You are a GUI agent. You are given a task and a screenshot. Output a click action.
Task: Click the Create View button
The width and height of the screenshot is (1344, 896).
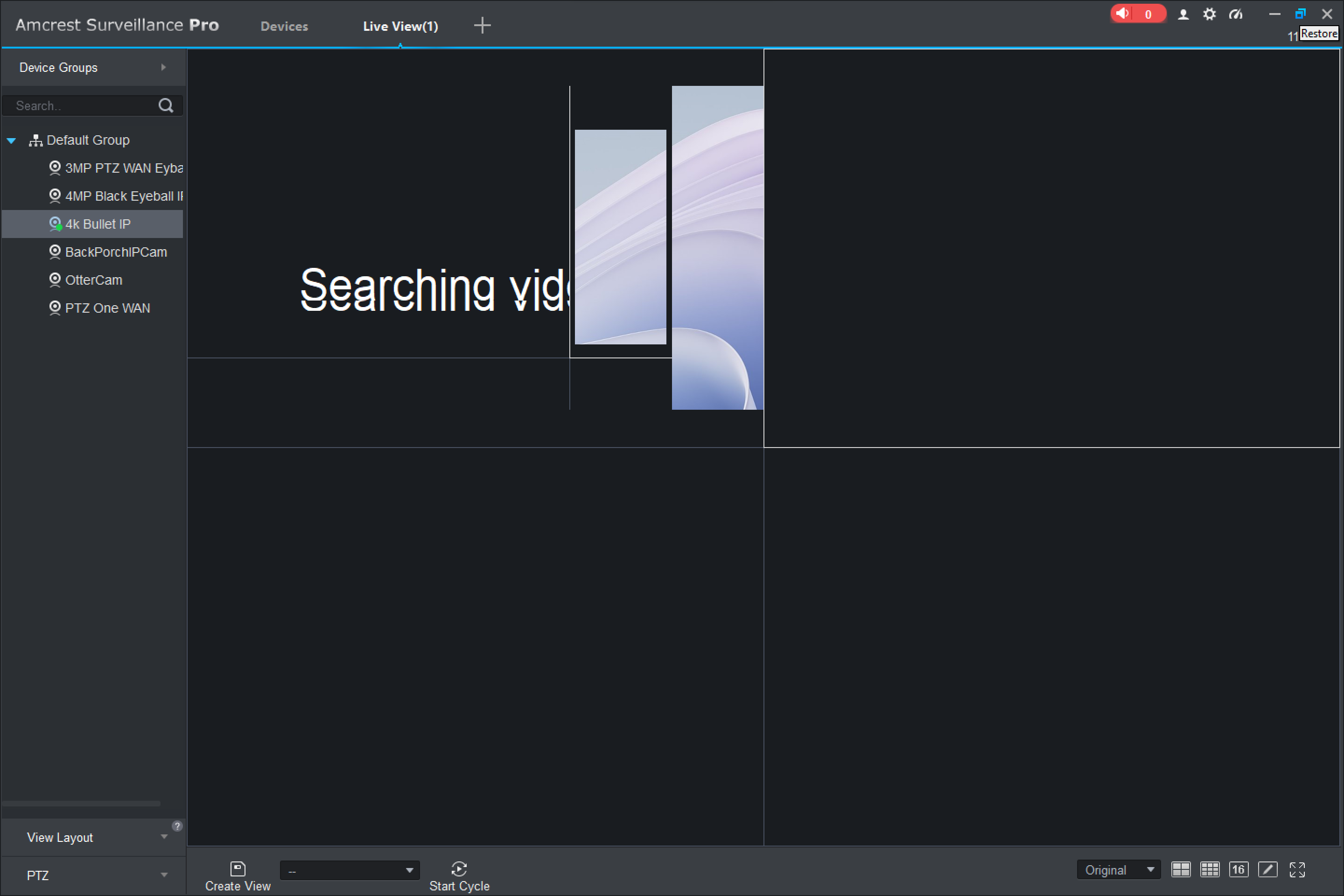click(x=238, y=875)
